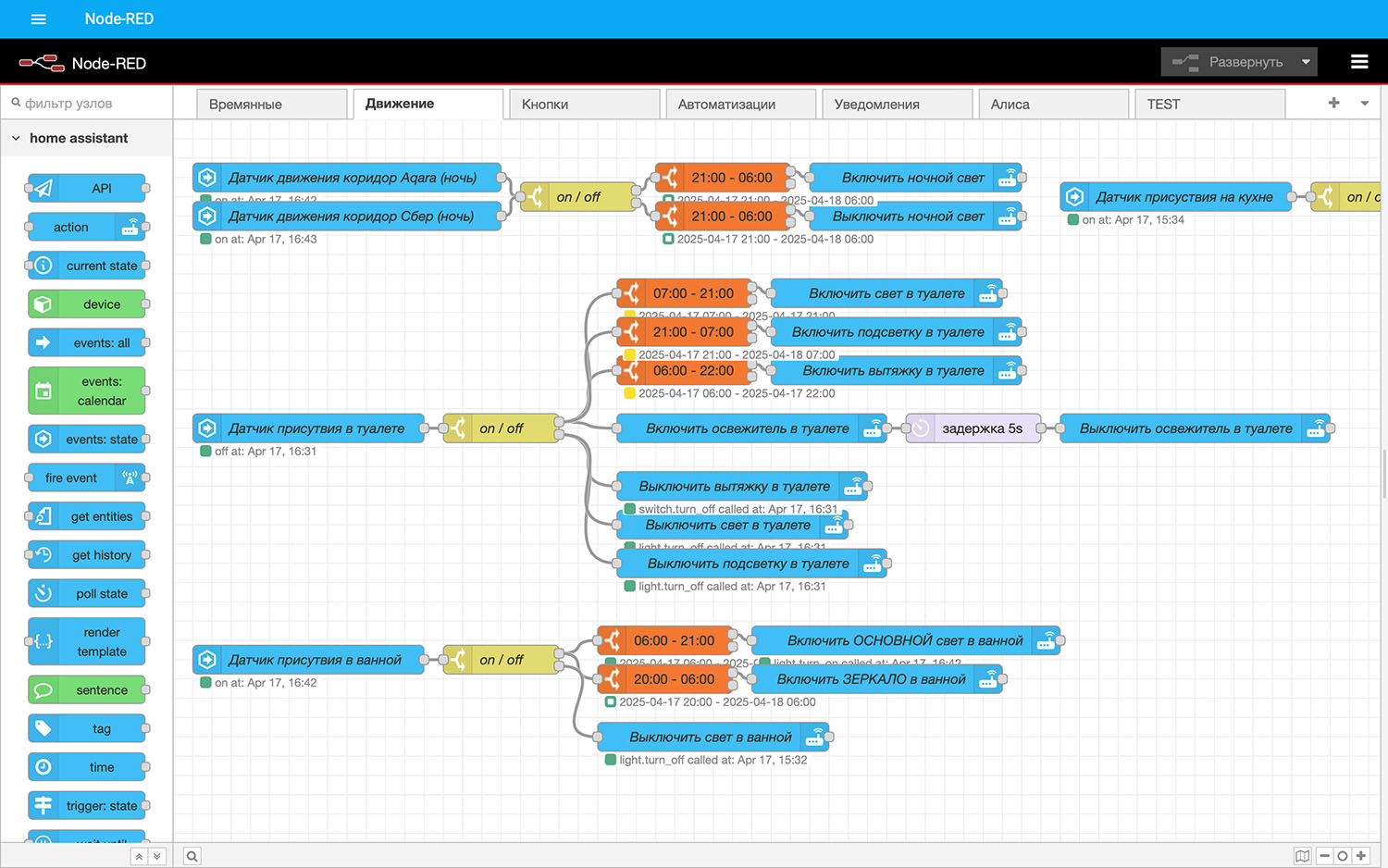
Task: Zoom out the flow canvas
Action: 1324,856
